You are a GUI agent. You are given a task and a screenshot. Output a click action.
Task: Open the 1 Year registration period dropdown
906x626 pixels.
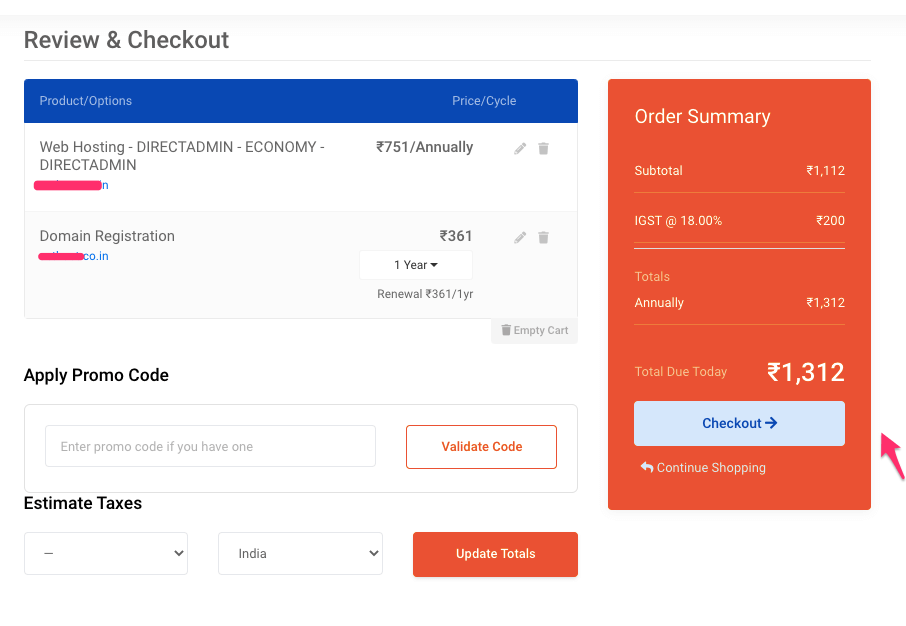(x=415, y=264)
